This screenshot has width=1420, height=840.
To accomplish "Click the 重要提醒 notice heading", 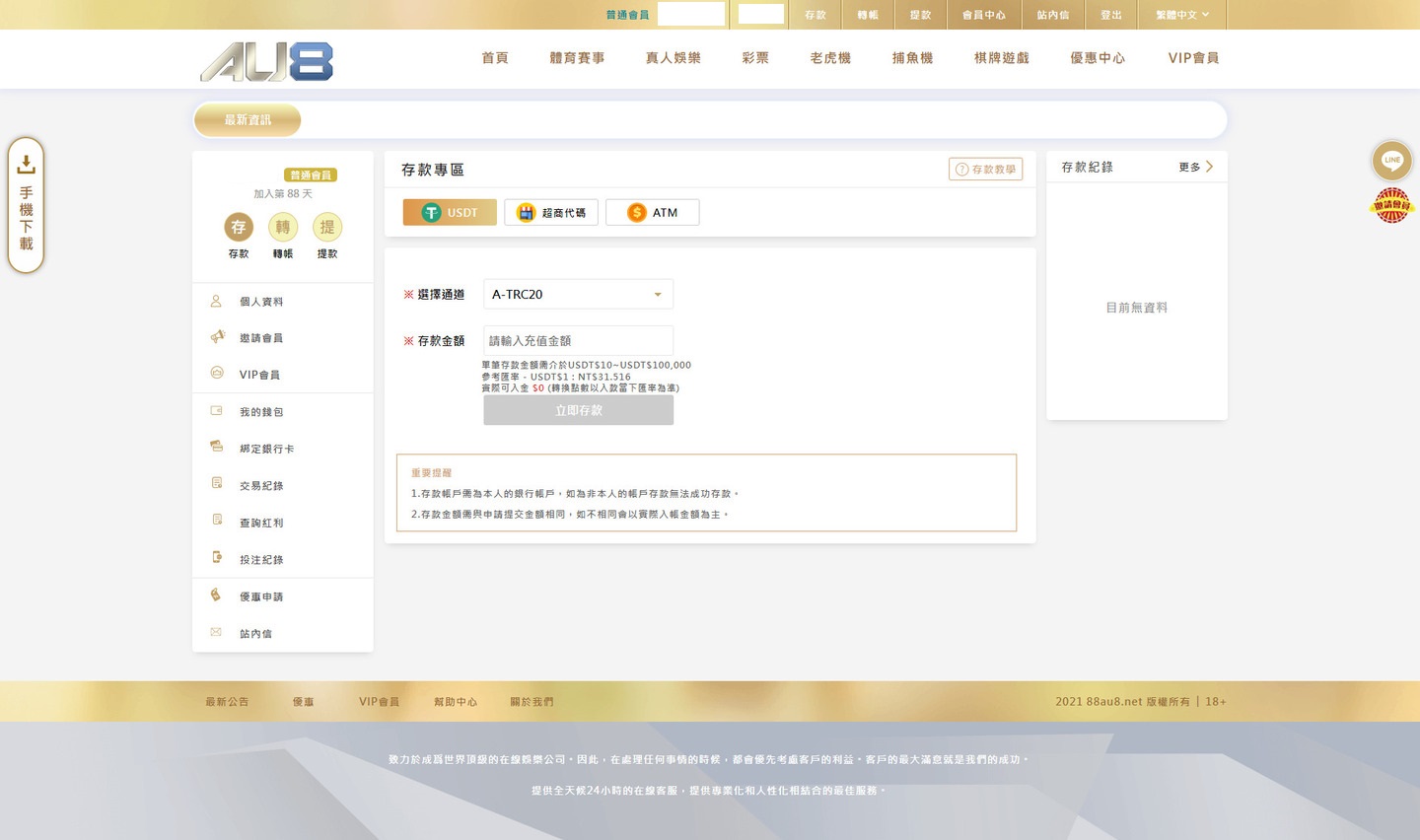I will (431, 473).
